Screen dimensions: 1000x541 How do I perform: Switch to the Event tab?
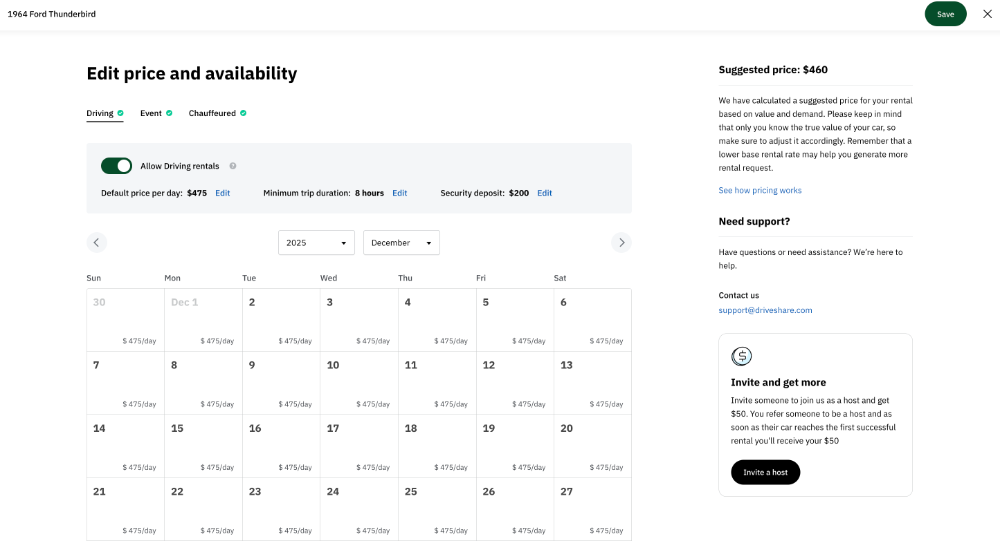151,113
